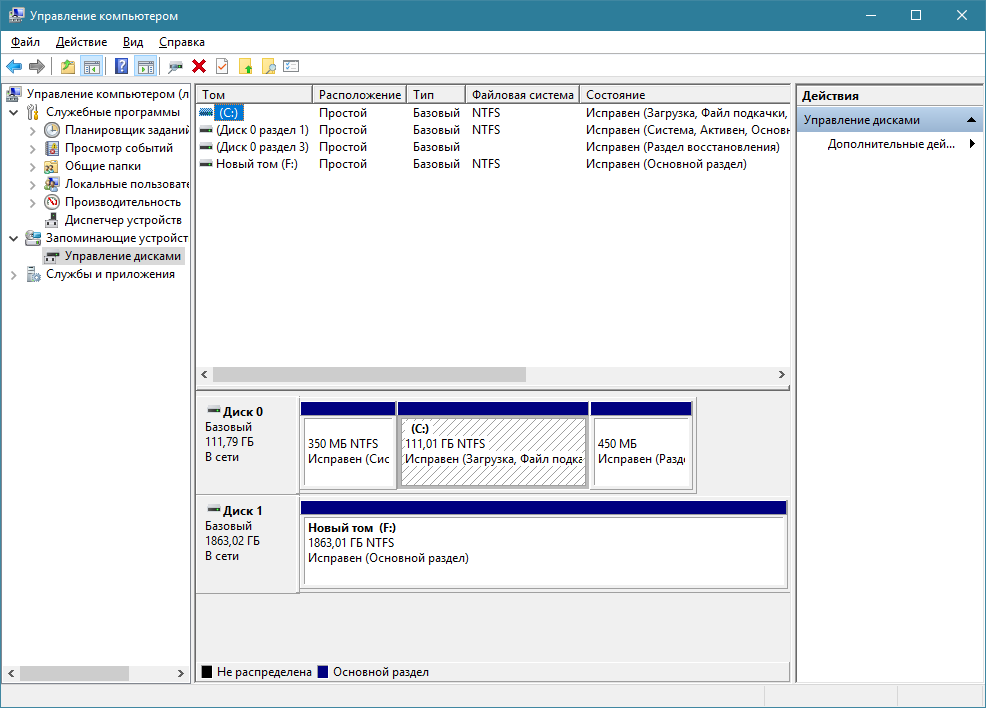Click the Производительность red gauge icon
Image resolution: width=986 pixels, height=708 pixels.
click(x=52, y=202)
